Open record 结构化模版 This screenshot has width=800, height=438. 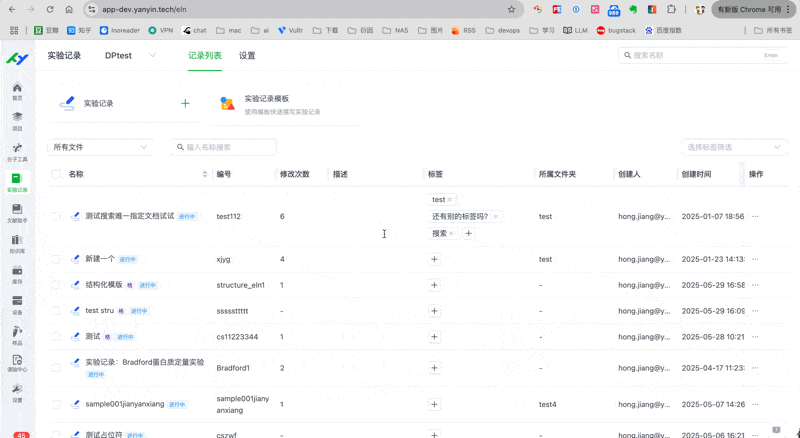tap(104, 284)
